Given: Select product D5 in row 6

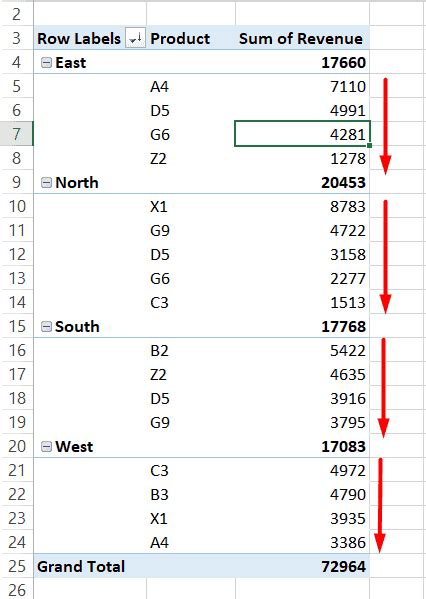Looking at the screenshot, I should [191, 110].
